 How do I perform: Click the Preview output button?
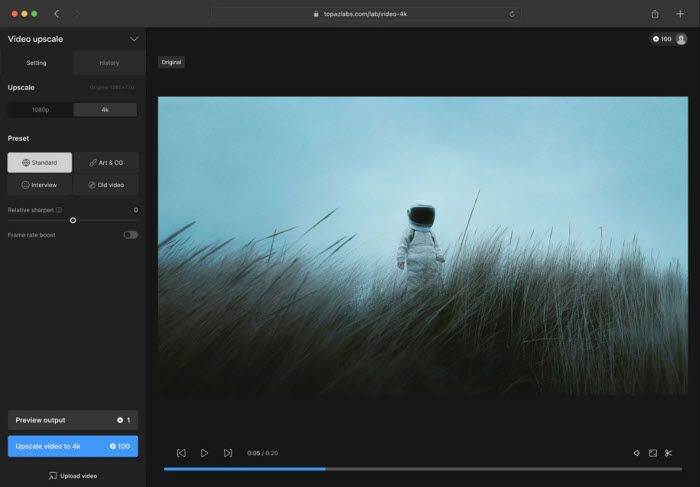[x=73, y=420]
